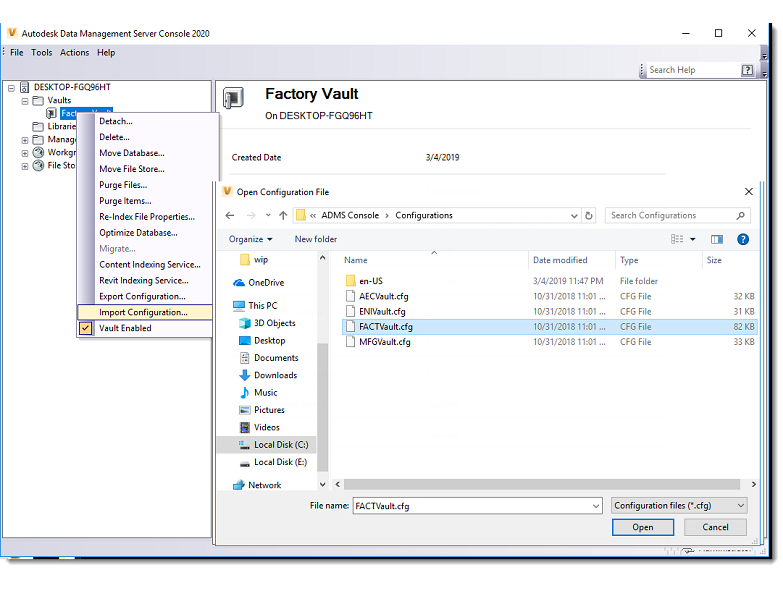This screenshot has height=589, width=783.
Task: Refresh the Configurations folder listing
Action: coord(589,216)
